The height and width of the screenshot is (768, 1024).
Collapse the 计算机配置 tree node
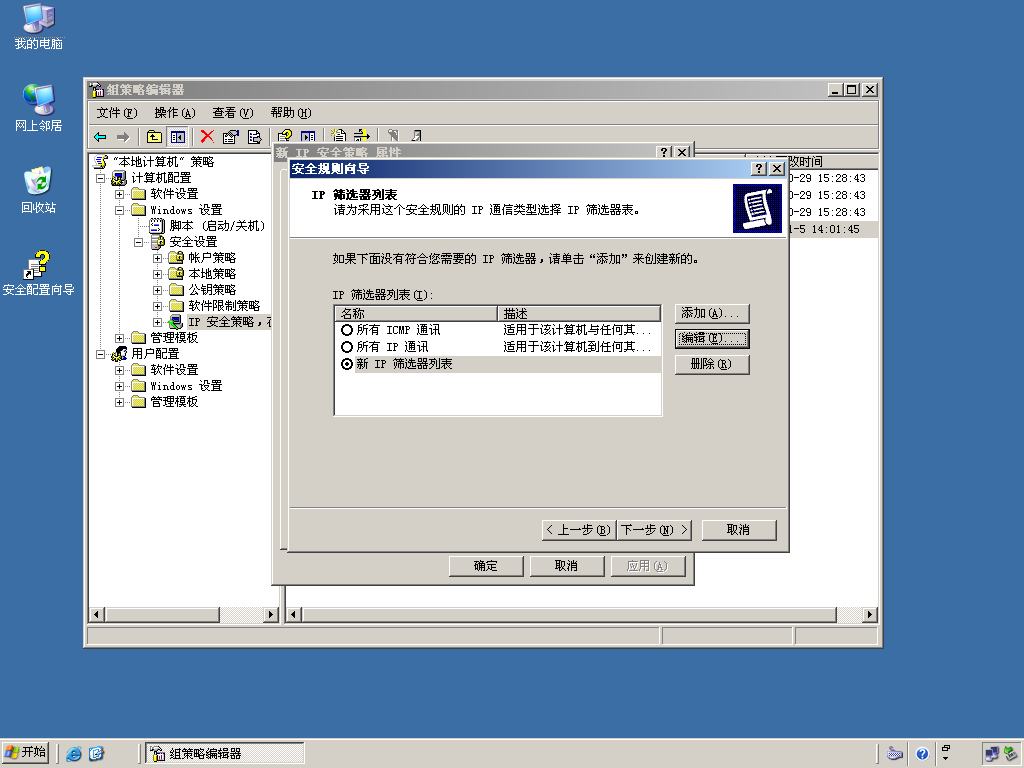(101, 178)
